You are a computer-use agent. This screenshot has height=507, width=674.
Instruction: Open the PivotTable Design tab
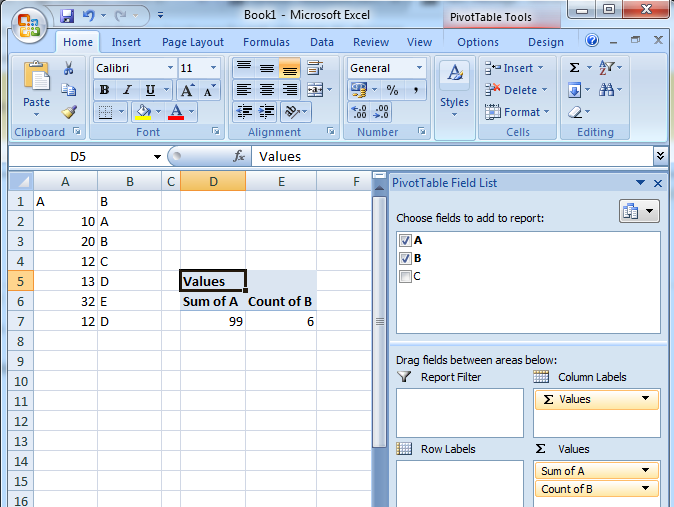pyautogui.click(x=546, y=42)
